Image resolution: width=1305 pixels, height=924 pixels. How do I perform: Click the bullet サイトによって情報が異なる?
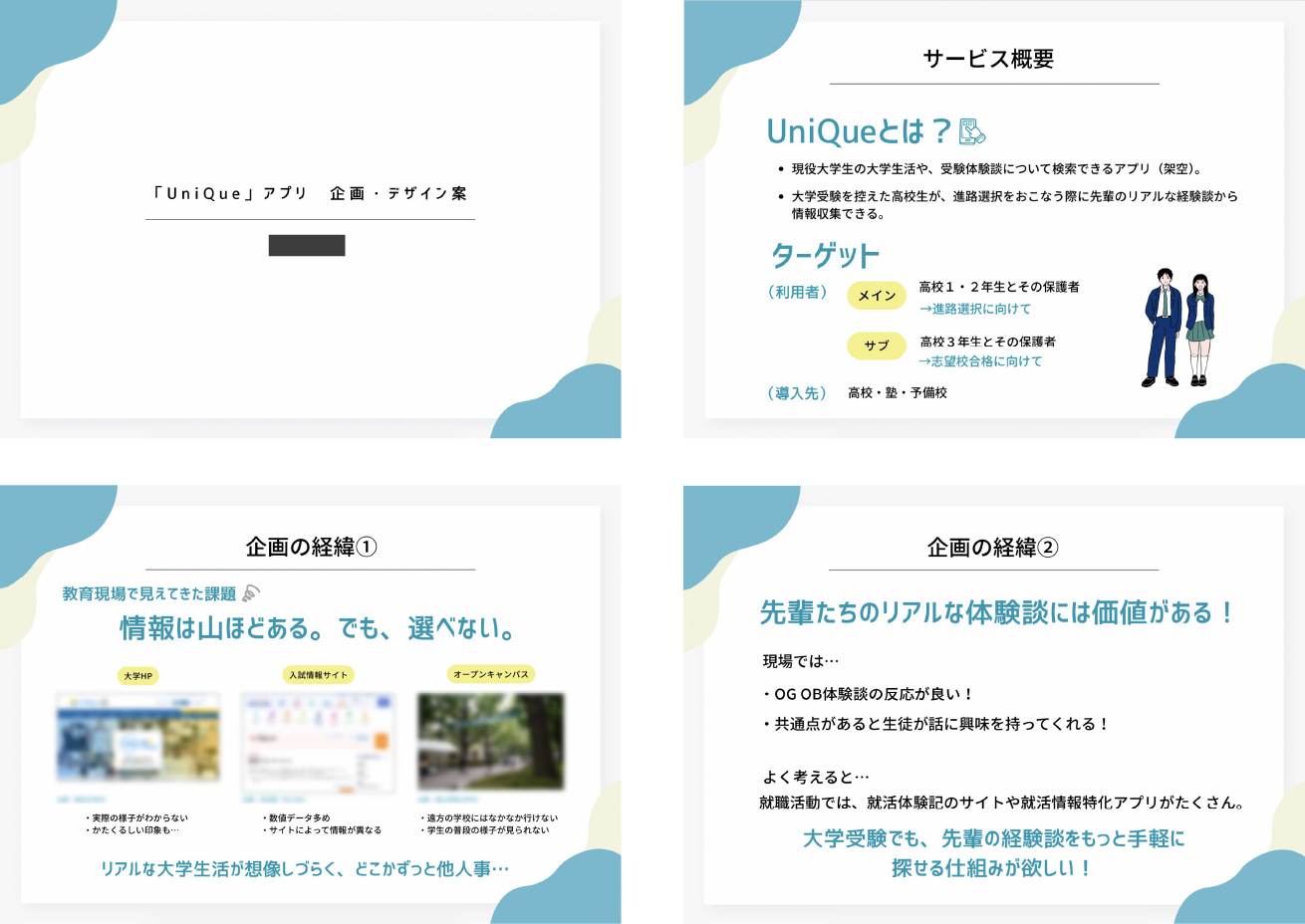pos(322,829)
